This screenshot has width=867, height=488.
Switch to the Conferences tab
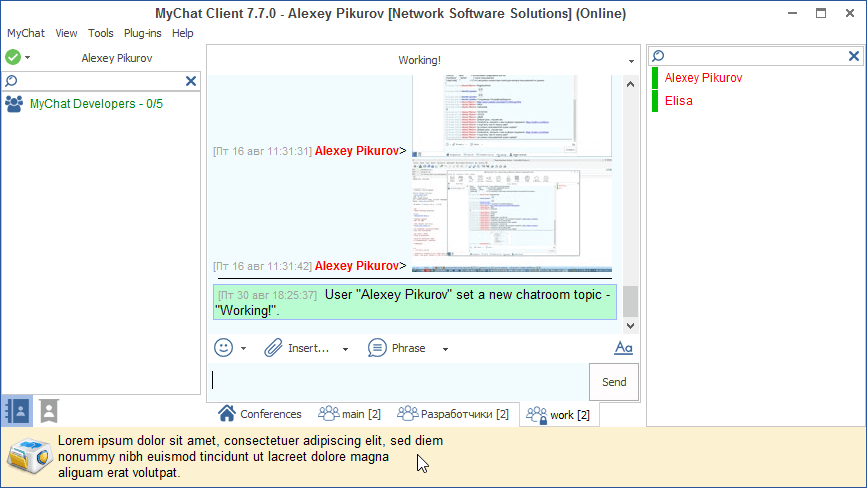pos(260,414)
